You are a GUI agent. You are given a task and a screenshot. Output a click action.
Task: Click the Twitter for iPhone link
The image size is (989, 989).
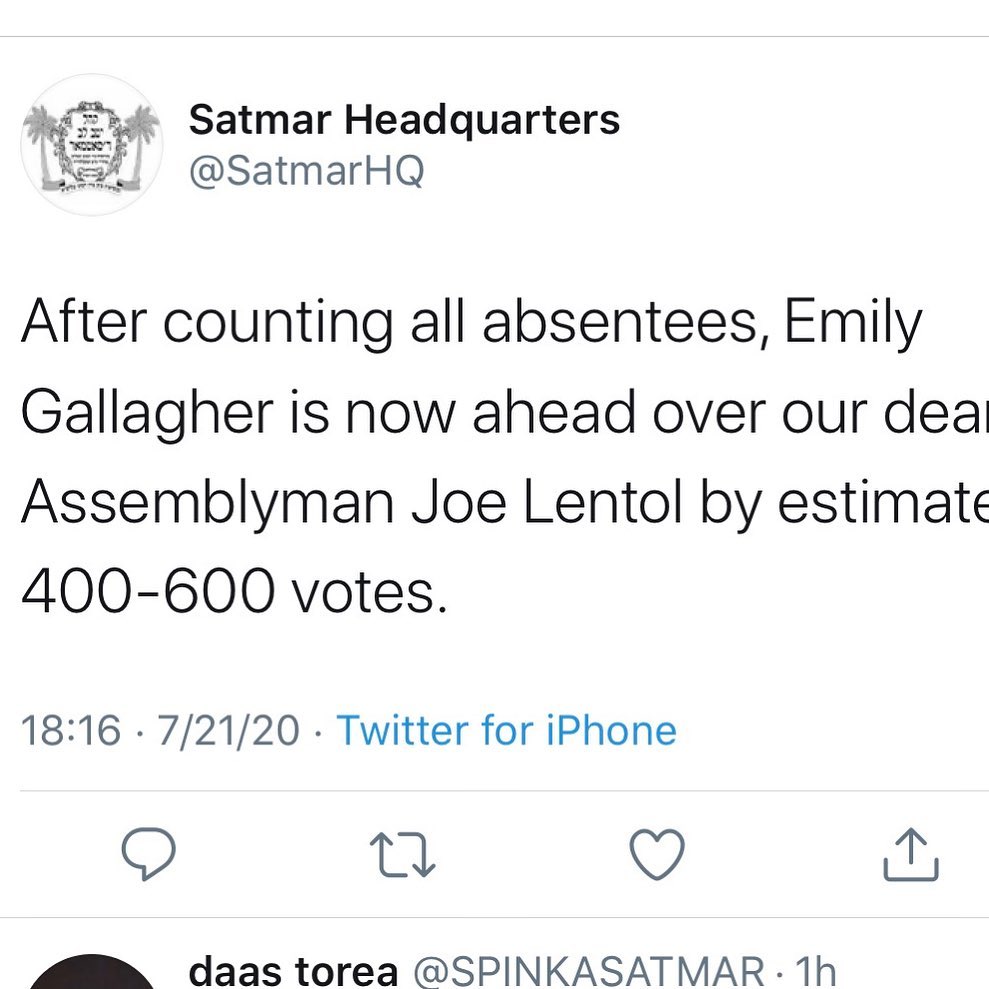tap(506, 730)
